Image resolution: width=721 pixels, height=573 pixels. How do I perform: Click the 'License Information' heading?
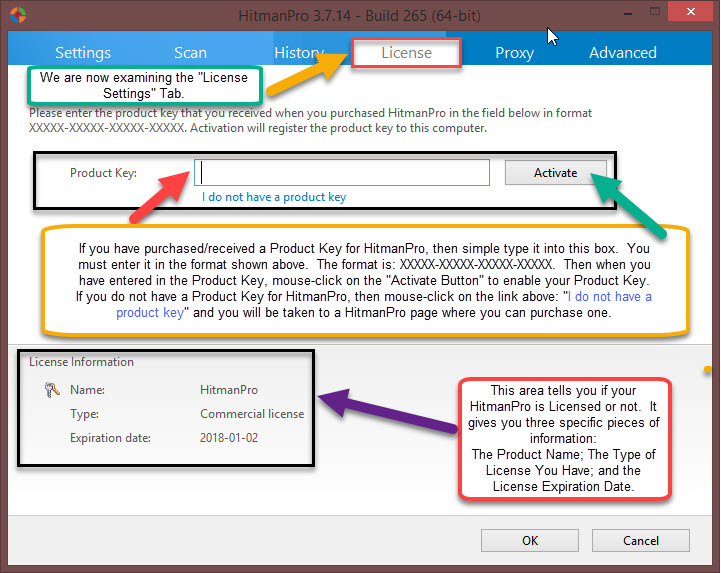pos(81,362)
